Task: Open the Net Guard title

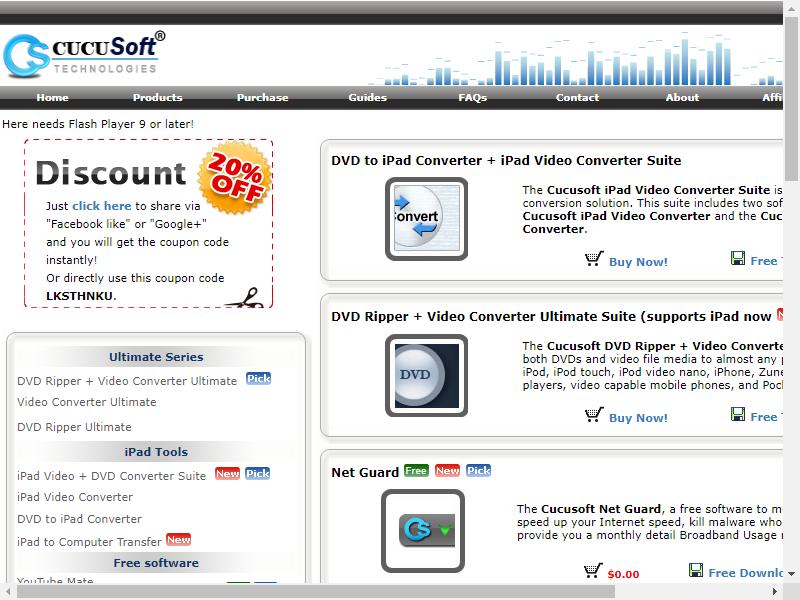Action: tap(365, 472)
